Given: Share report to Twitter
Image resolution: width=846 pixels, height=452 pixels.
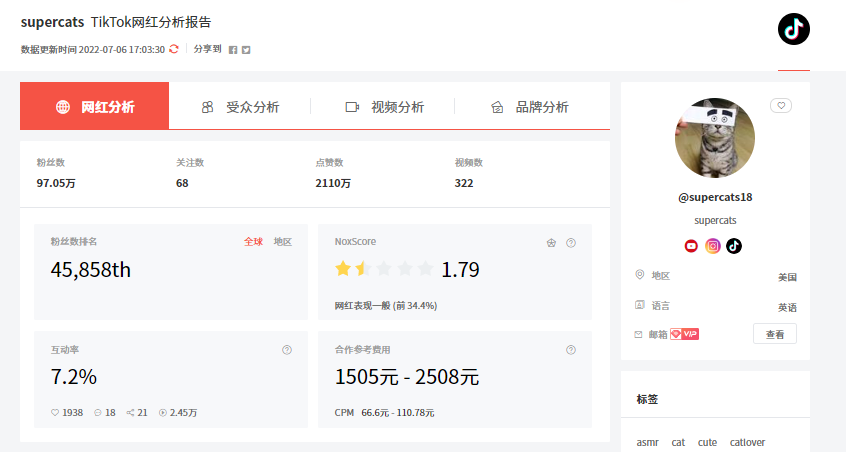Looking at the screenshot, I should tap(246, 50).
